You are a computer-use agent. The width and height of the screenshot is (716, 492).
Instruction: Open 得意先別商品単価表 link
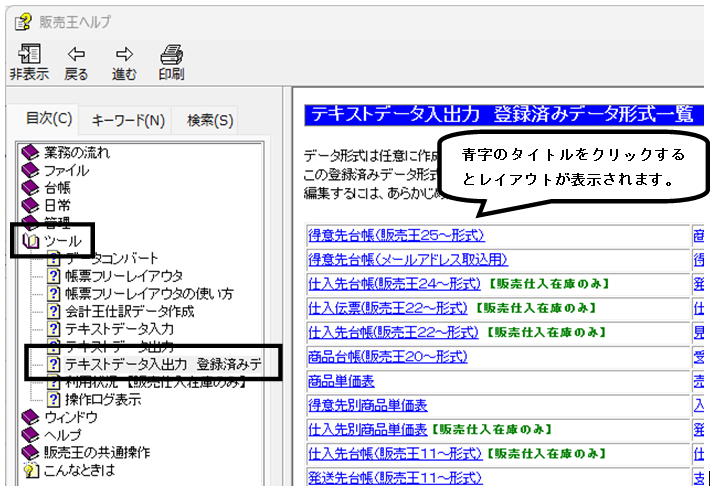(x=368, y=405)
